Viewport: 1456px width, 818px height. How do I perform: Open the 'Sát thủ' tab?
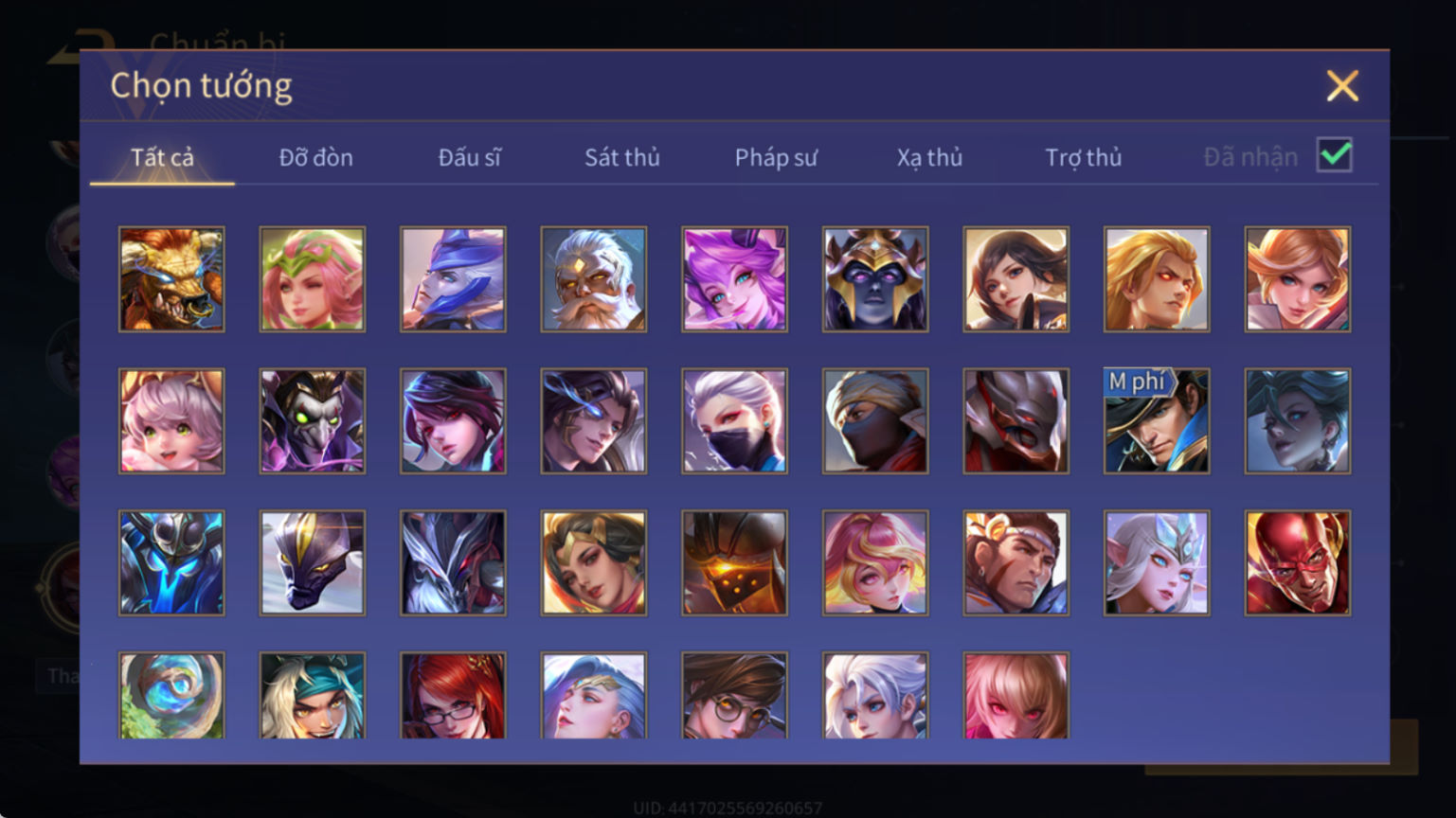622,157
